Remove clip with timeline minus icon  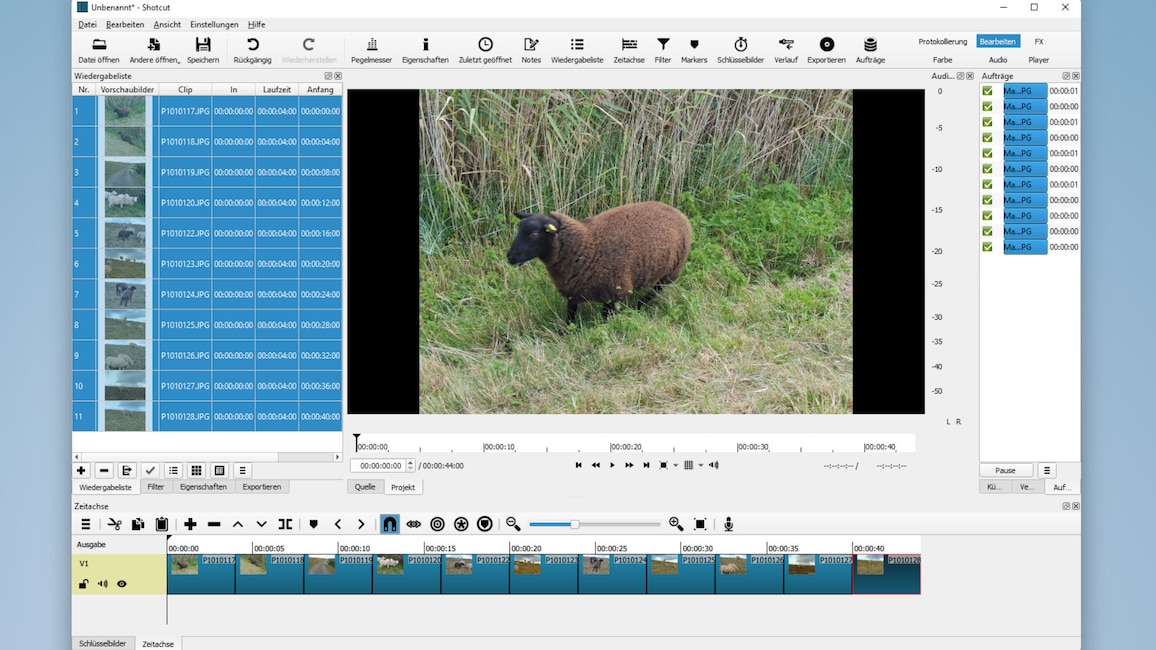click(214, 524)
